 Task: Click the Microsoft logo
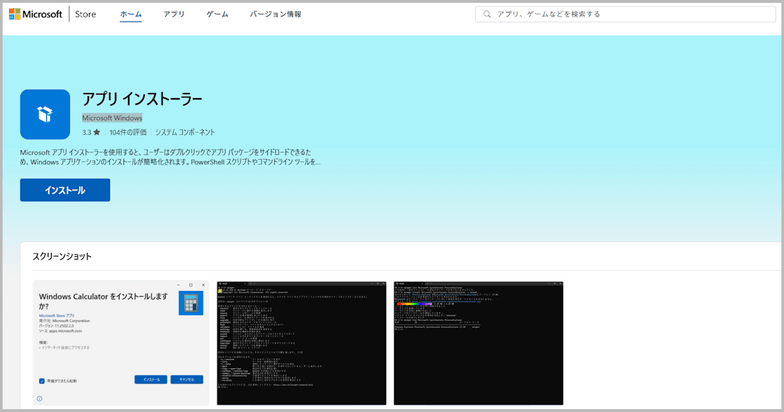pyautogui.click(x=36, y=14)
